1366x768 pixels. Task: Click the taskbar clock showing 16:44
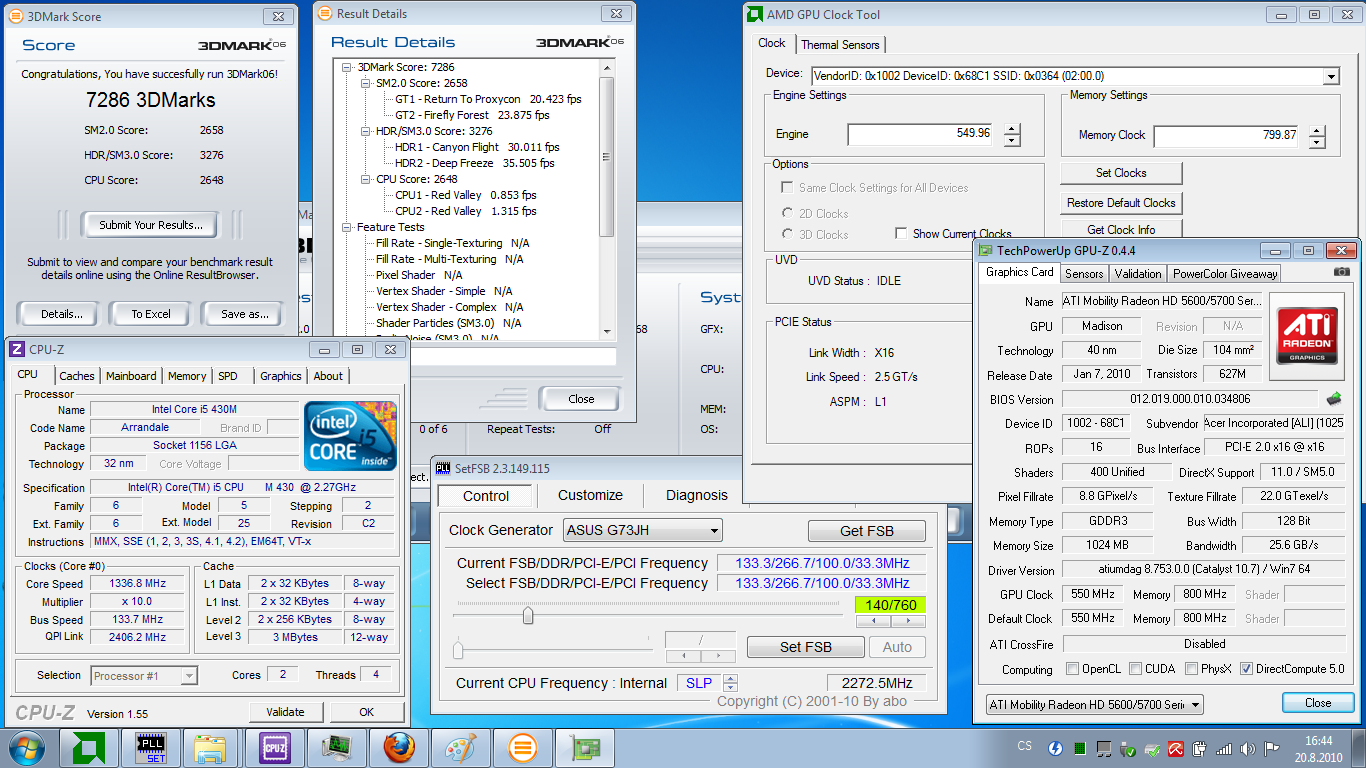[1318, 741]
